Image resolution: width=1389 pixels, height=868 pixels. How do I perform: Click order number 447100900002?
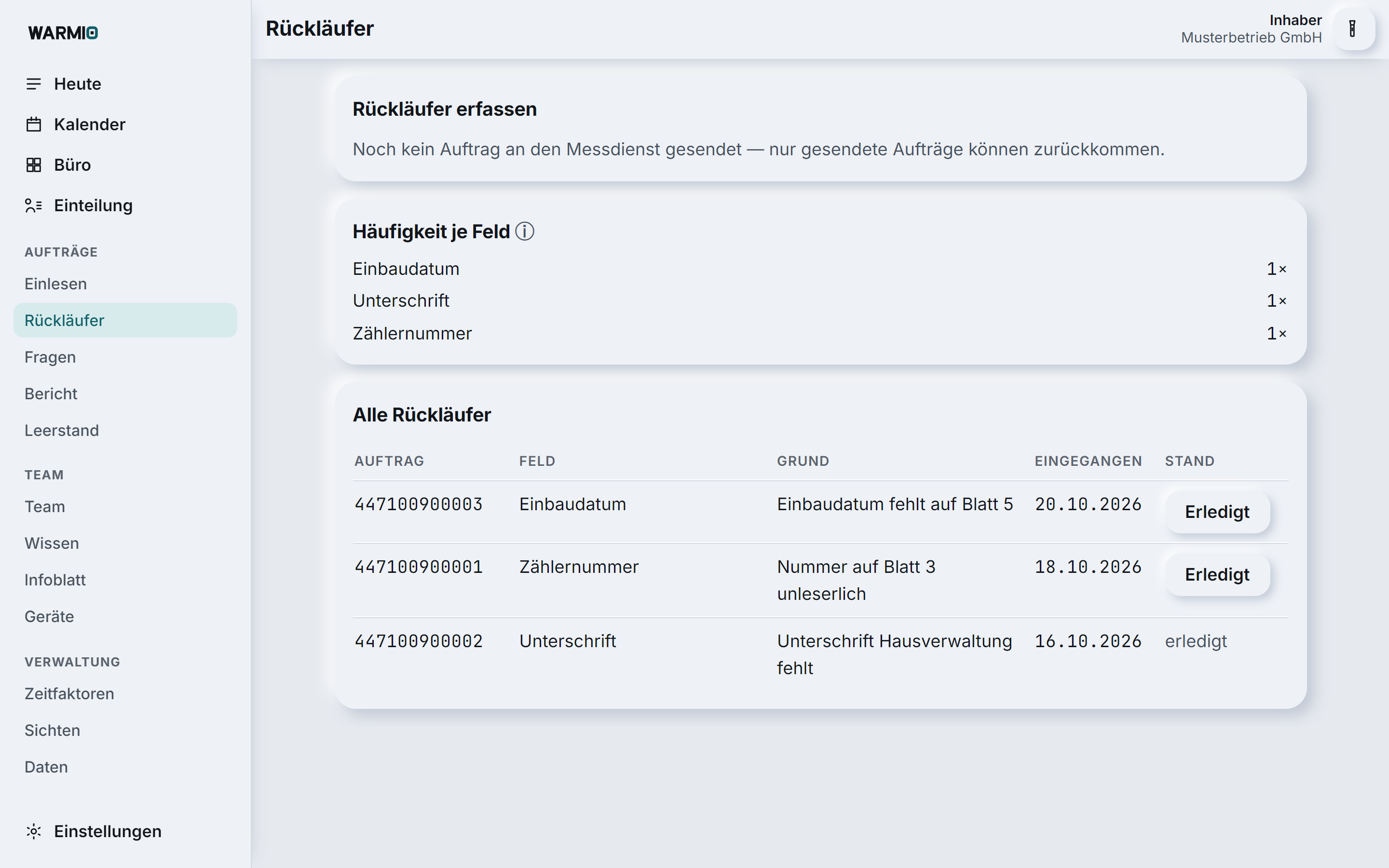tap(419, 641)
